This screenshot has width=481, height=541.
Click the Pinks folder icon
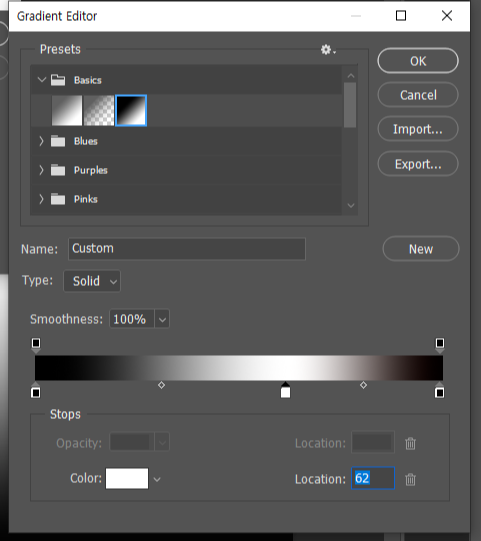58,199
